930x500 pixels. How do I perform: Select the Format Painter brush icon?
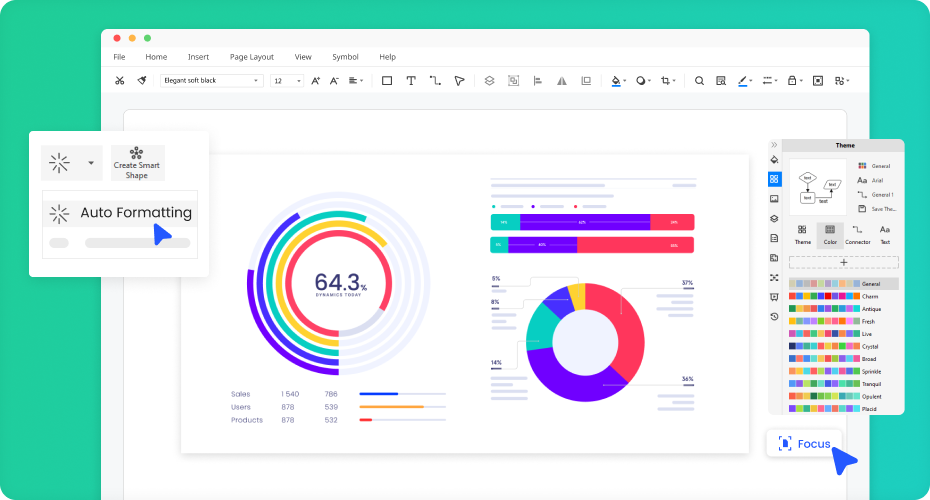[x=142, y=81]
